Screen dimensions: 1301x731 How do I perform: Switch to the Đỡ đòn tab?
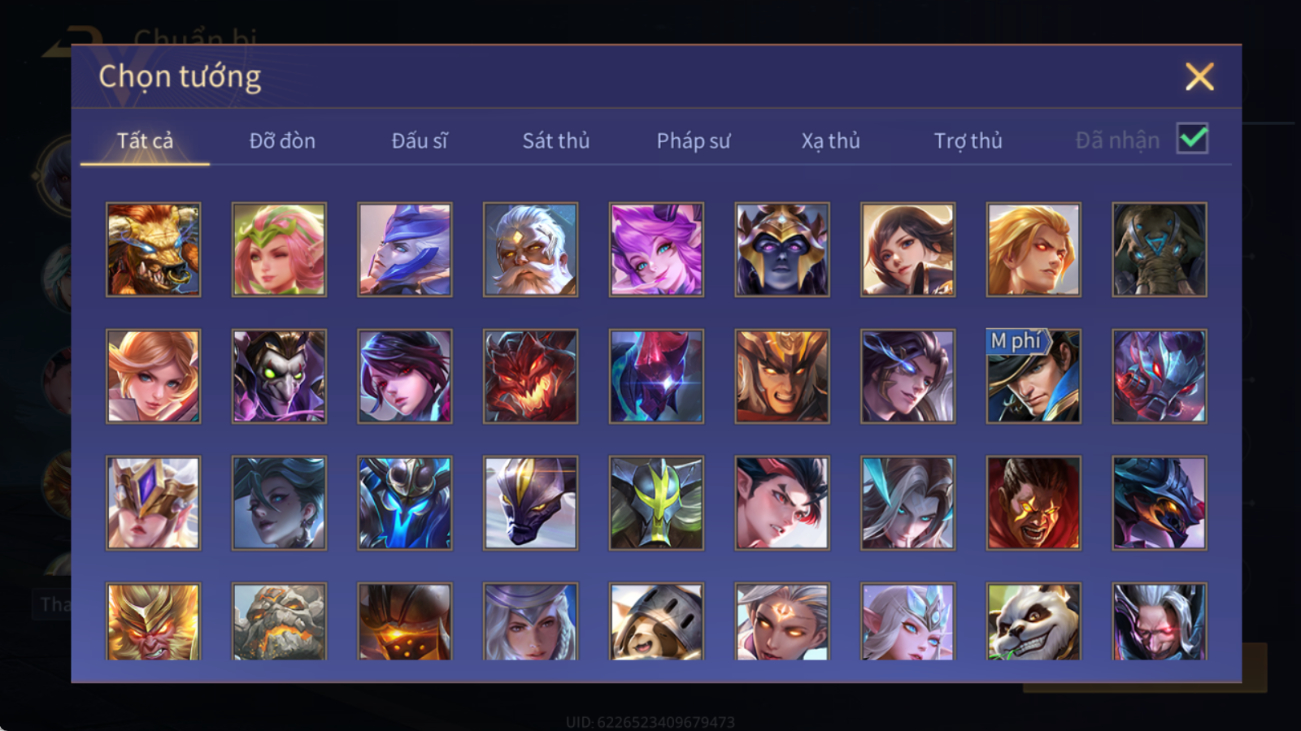282,141
